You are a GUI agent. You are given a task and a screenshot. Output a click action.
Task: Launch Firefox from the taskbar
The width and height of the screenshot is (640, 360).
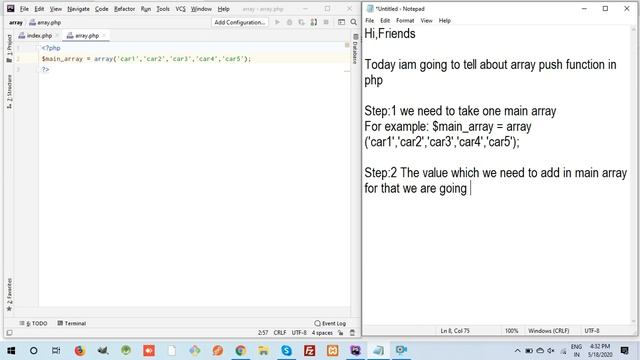click(80, 350)
